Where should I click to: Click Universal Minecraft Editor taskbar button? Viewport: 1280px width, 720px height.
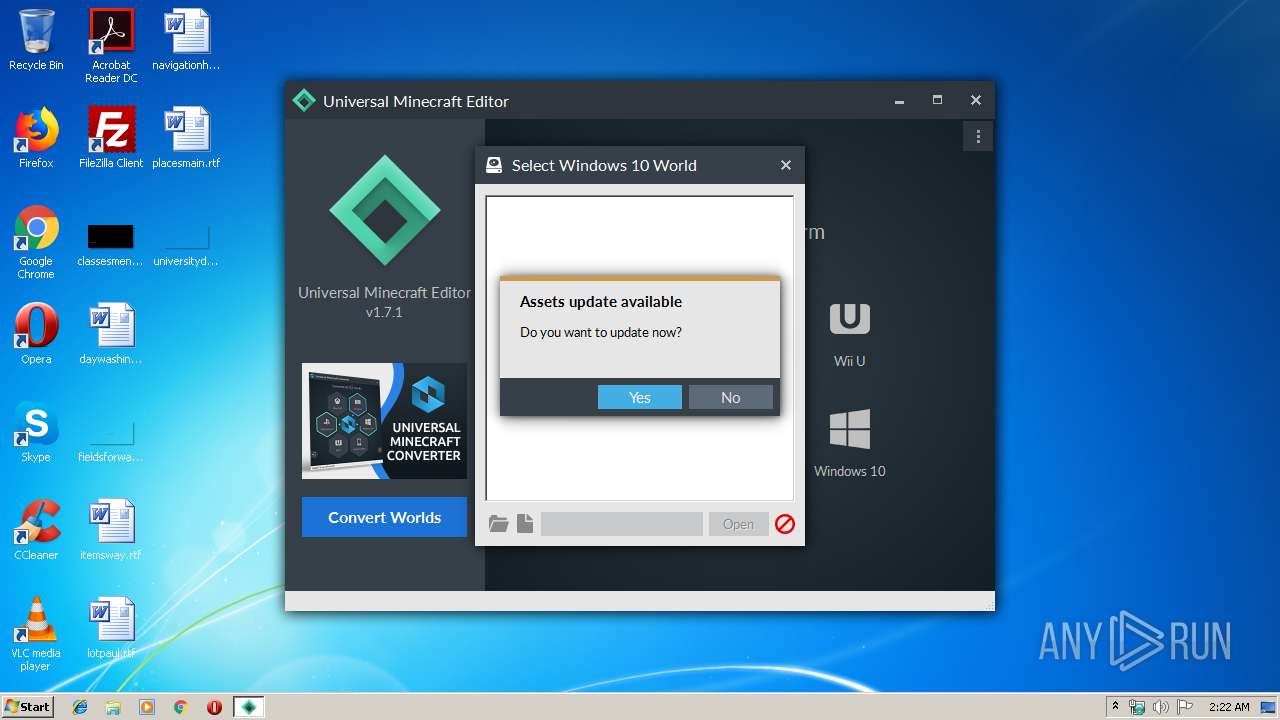pyautogui.click(x=249, y=707)
